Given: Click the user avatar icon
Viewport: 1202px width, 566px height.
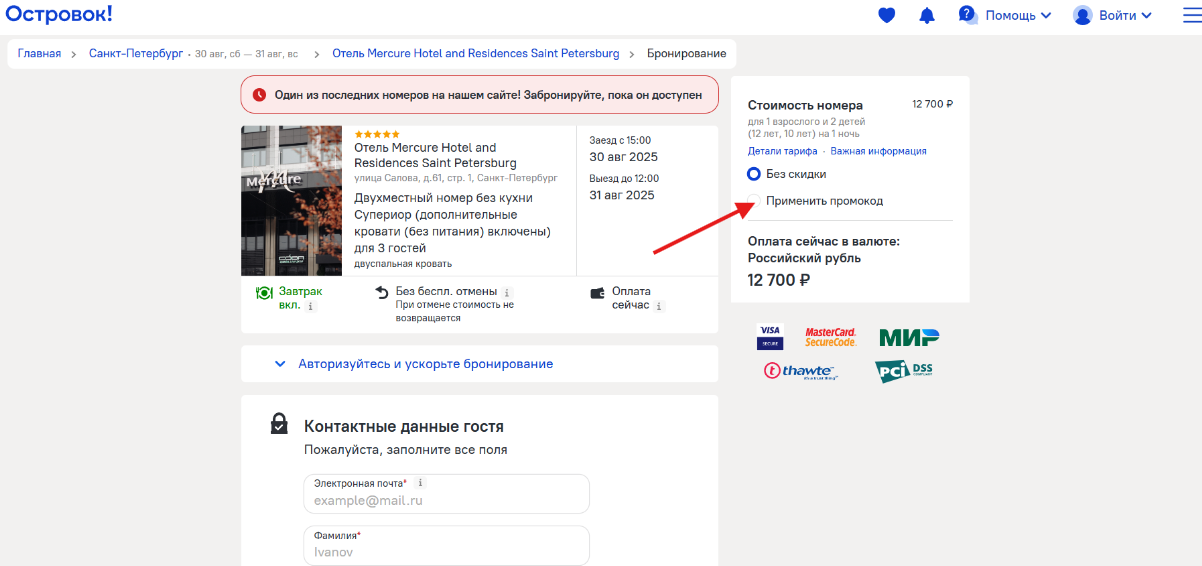Looking at the screenshot, I should click(x=1082, y=15).
